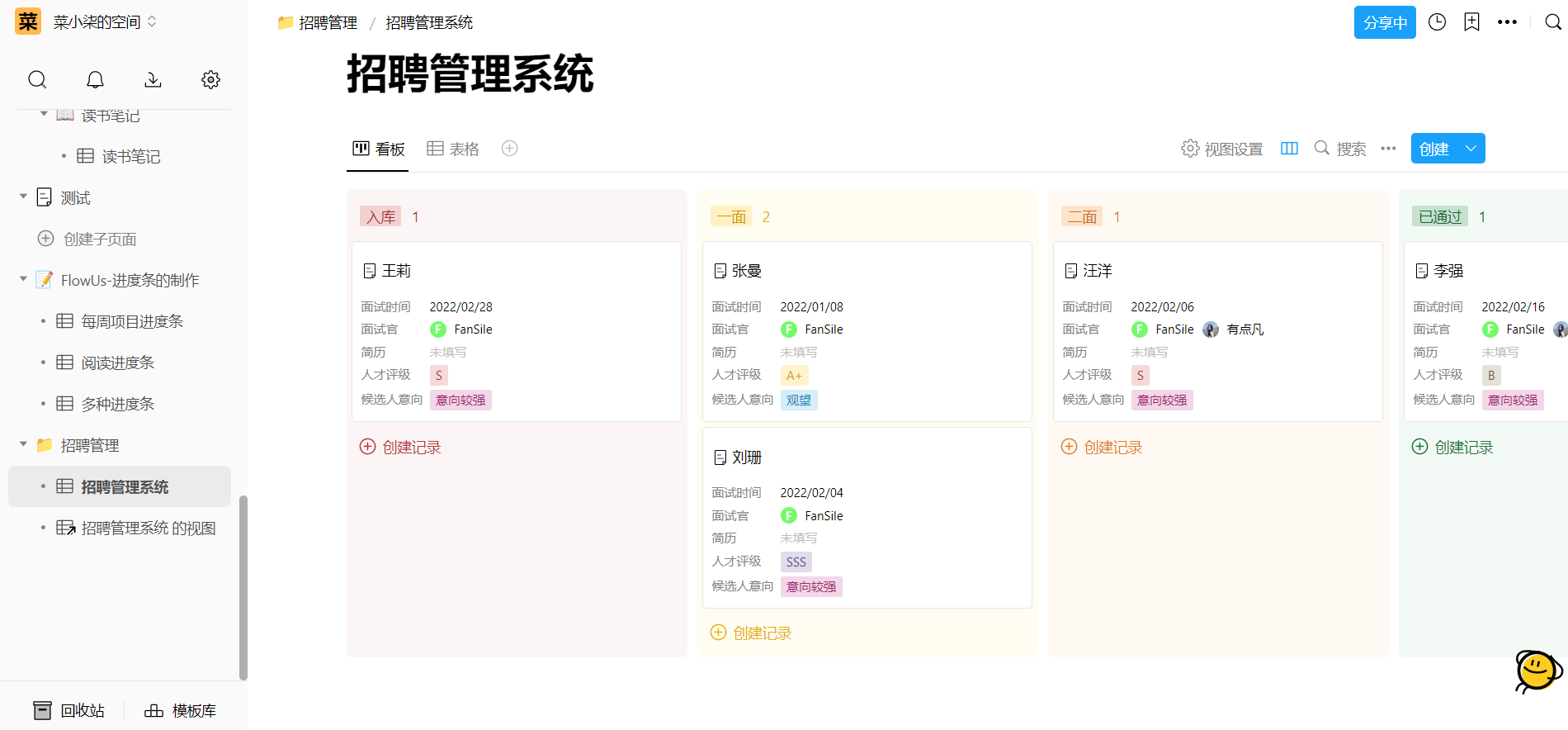Click 创建记录 in 二面 column
The width and height of the screenshot is (1568, 730).
pyautogui.click(x=1102, y=447)
